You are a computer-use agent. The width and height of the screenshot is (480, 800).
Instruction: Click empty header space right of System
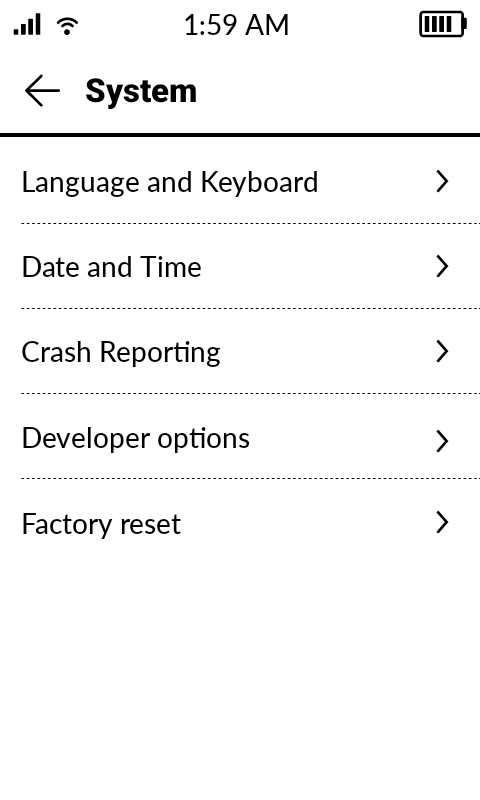pos(337,91)
